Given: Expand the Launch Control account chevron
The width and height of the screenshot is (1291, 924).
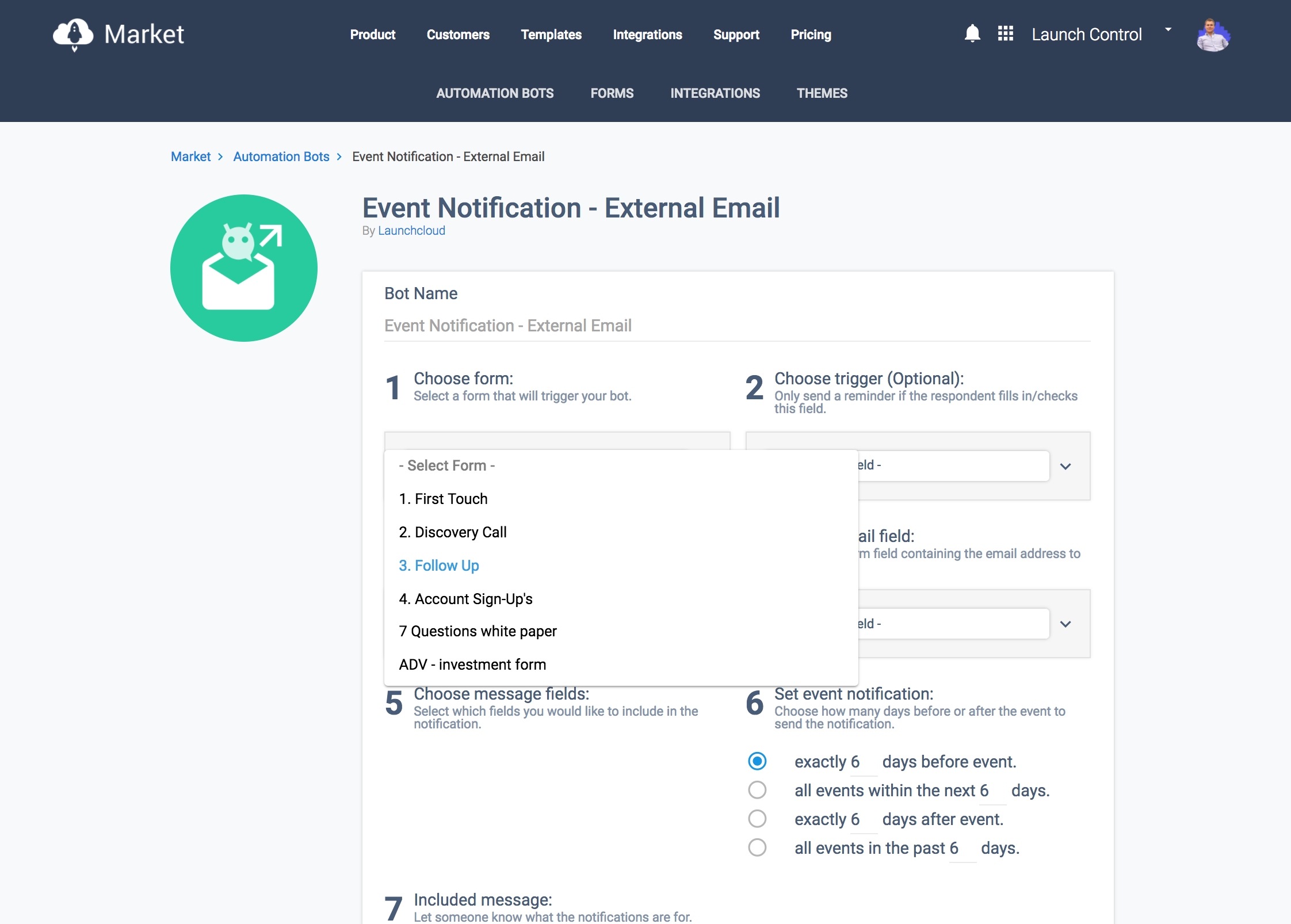Looking at the screenshot, I should pyautogui.click(x=1168, y=29).
